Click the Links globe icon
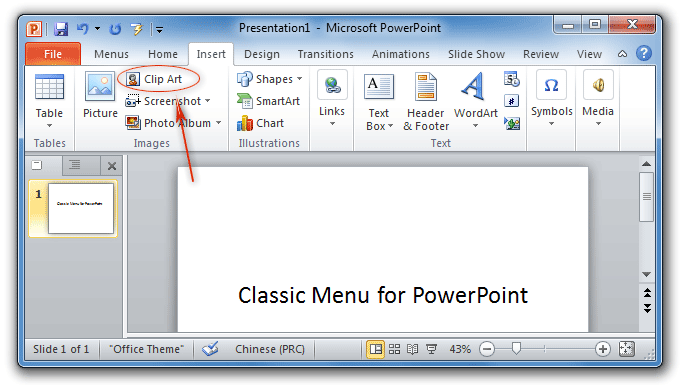The height and width of the screenshot is (385, 689). click(x=333, y=85)
